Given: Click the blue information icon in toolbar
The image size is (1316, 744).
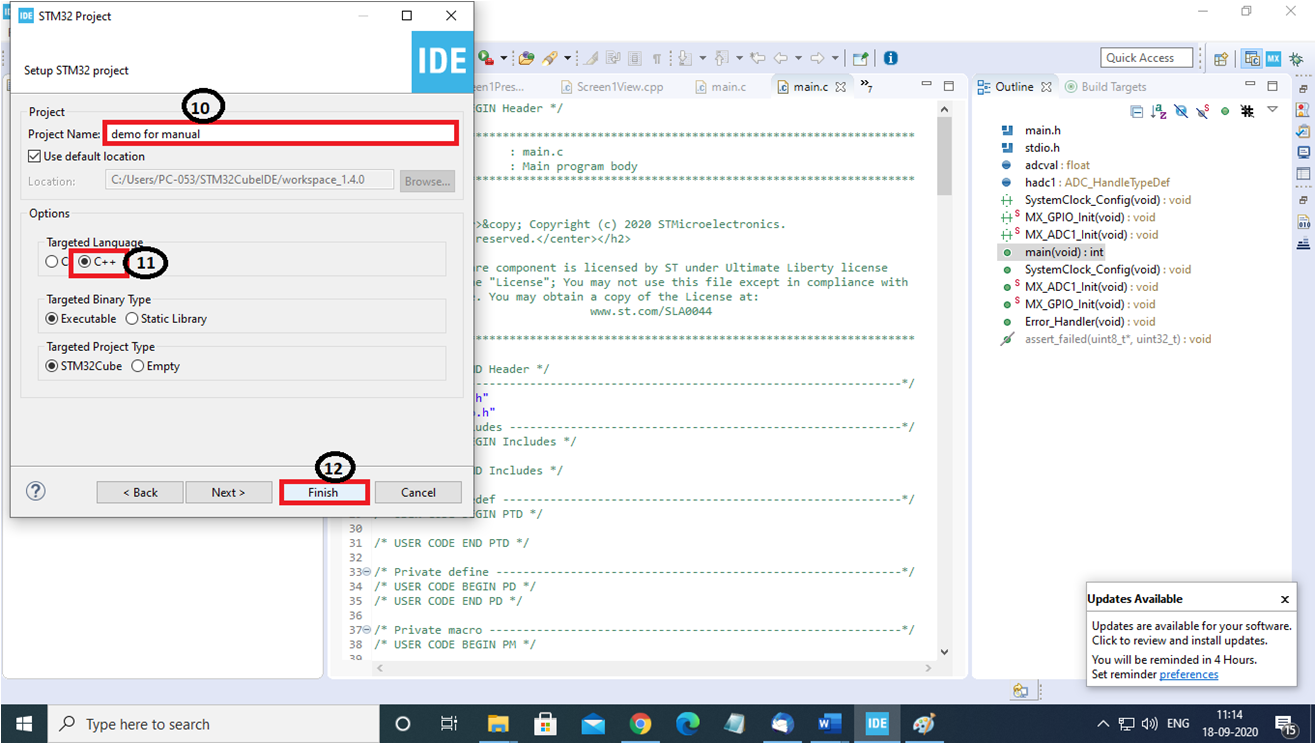Looking at the screenshot, I should click(890, 58).
